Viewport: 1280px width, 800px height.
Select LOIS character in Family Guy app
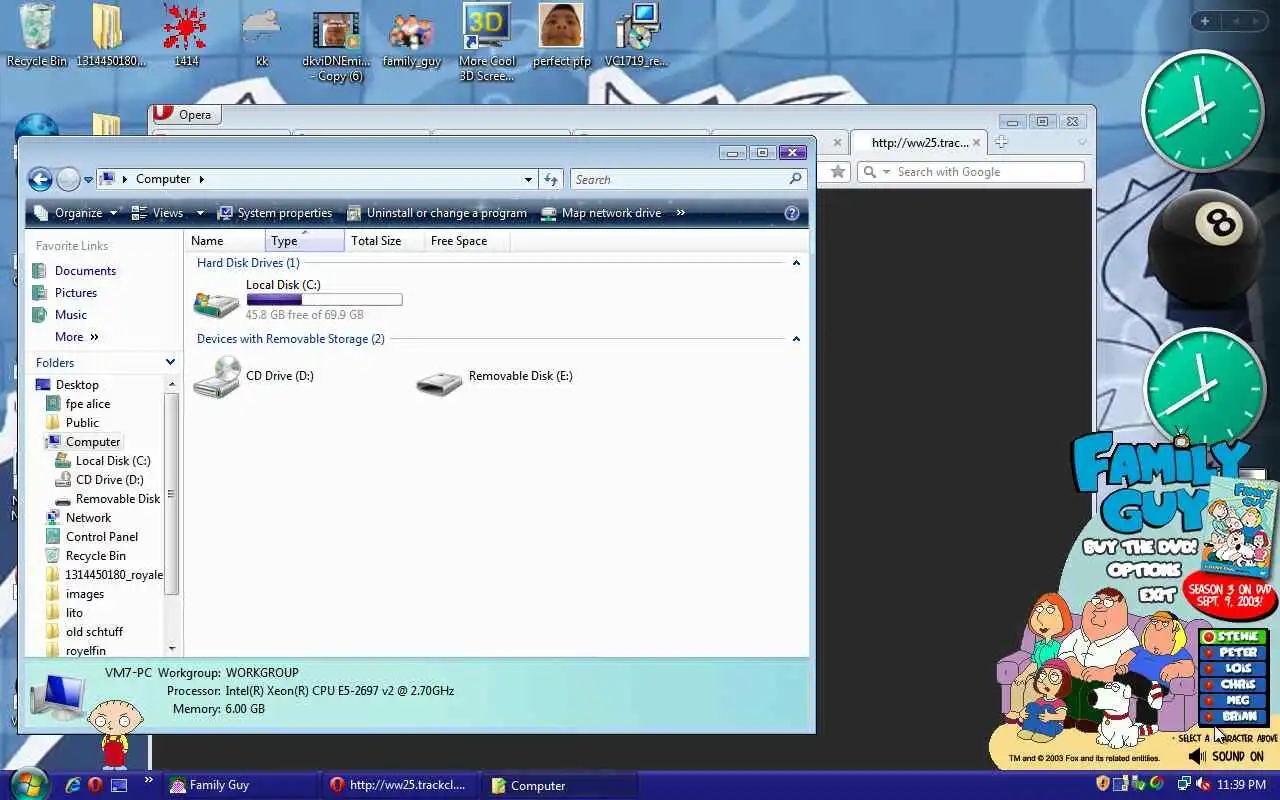1233,669
